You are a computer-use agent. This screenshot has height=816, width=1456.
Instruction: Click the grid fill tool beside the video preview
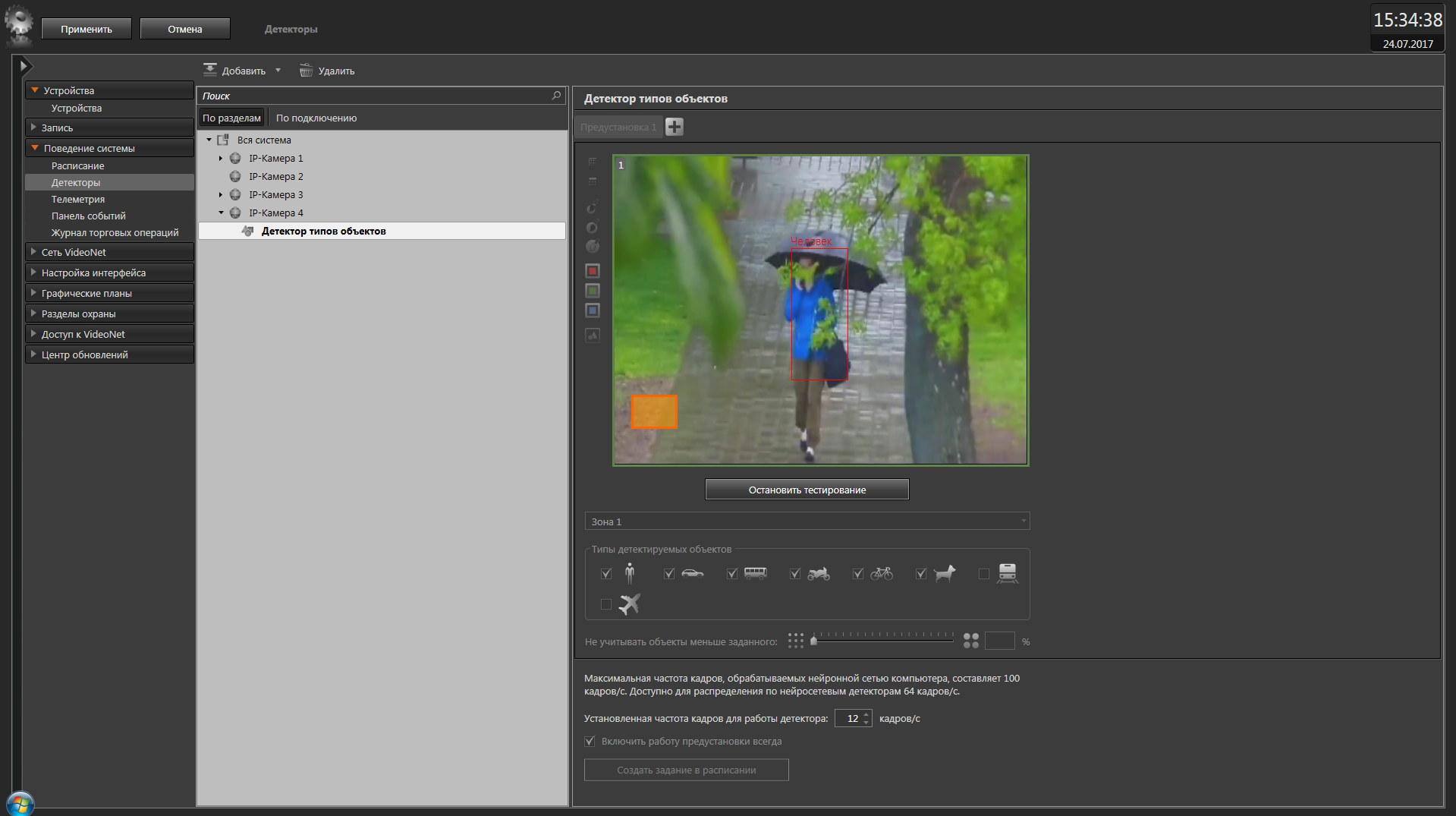pos(593,162)
